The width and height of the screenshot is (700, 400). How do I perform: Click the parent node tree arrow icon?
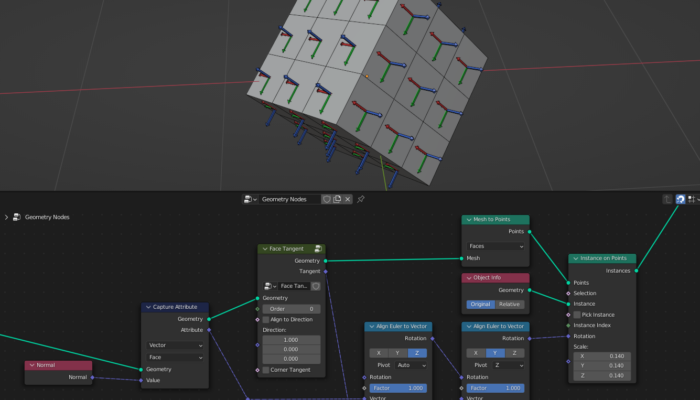click(x=668, y=200)
